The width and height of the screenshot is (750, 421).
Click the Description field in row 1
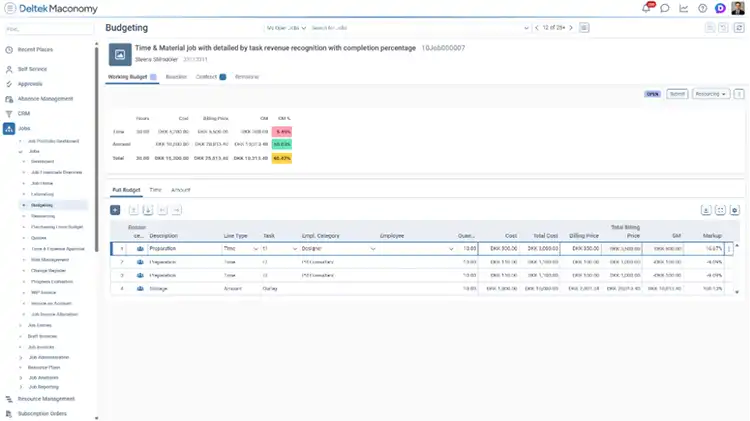(184, 249)
